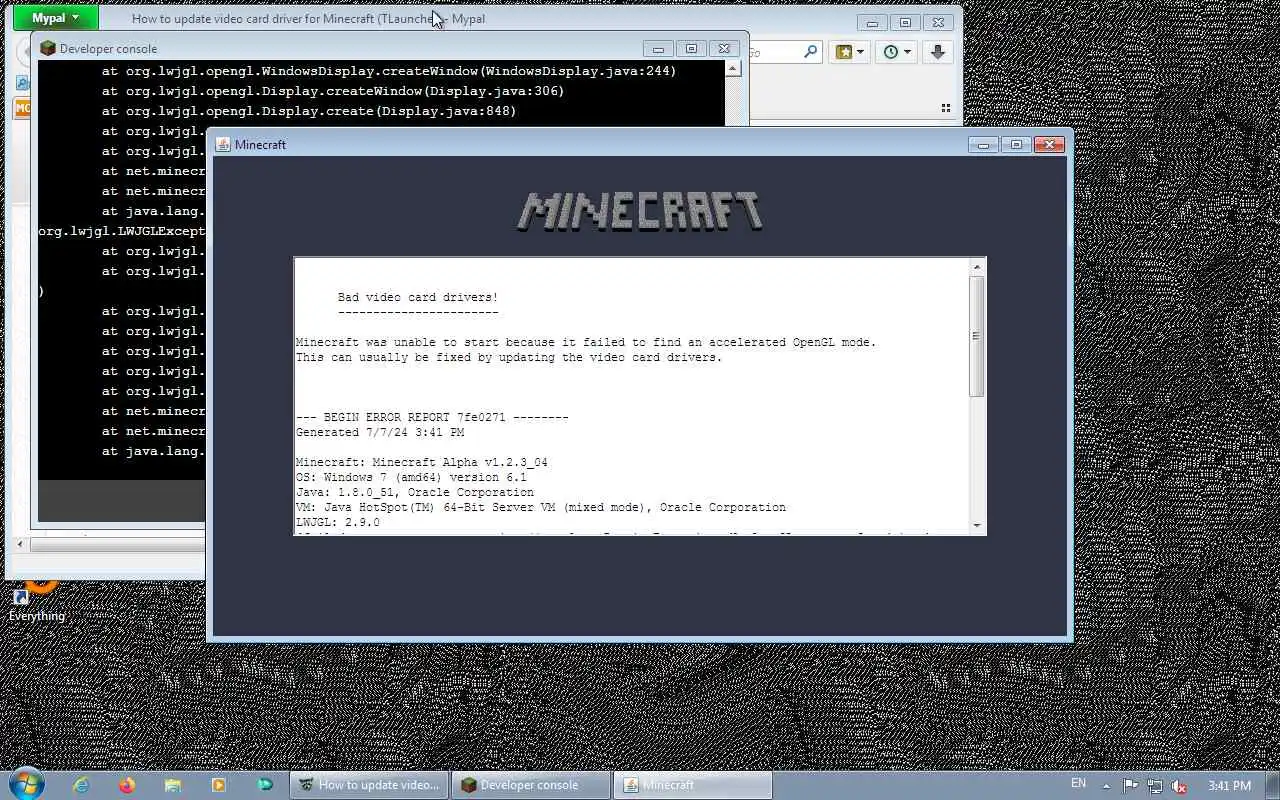
Task: Launch Internet Explorer from taskbar
Action: [x=81, y=785]
